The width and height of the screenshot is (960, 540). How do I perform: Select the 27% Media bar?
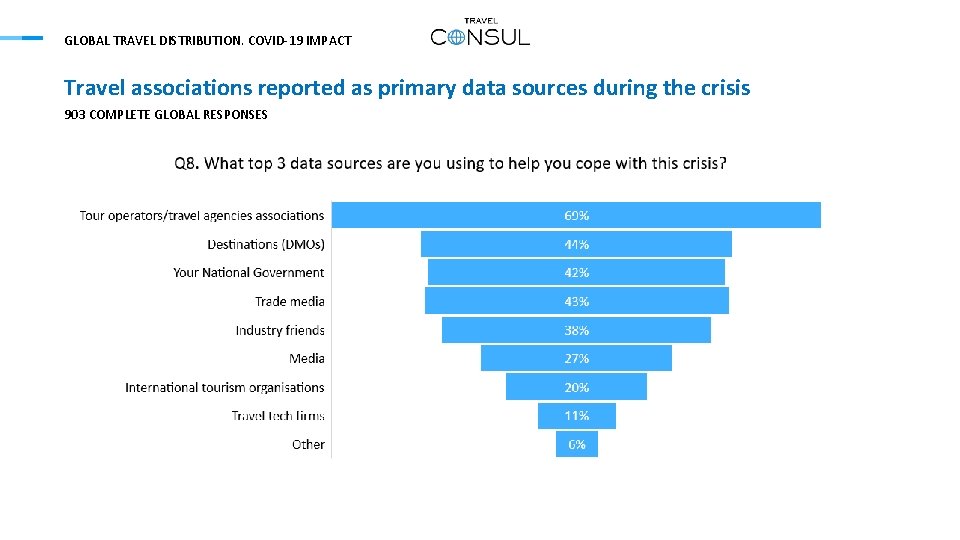576,358
